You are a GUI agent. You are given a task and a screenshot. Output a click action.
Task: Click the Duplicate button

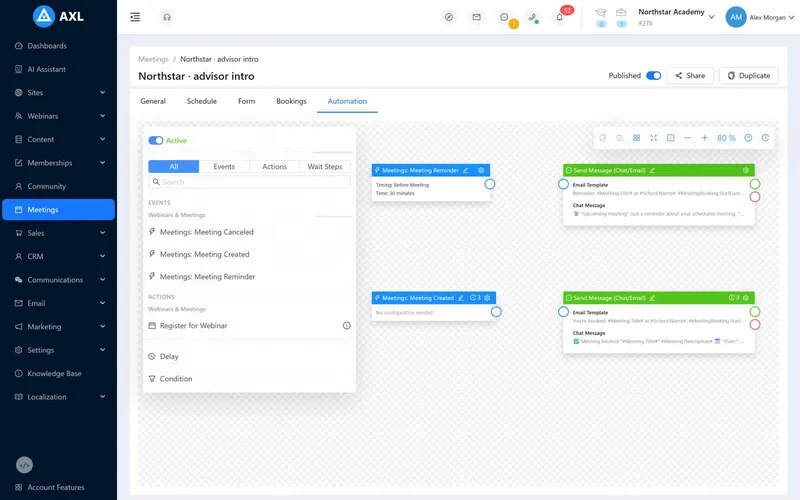(x=748, y=76)
